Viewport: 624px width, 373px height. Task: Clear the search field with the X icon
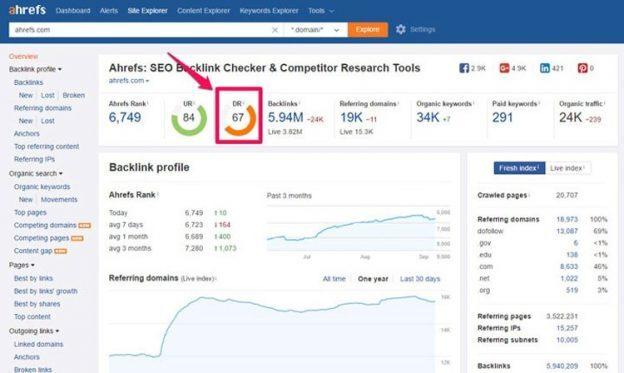[x=275, y=30]
